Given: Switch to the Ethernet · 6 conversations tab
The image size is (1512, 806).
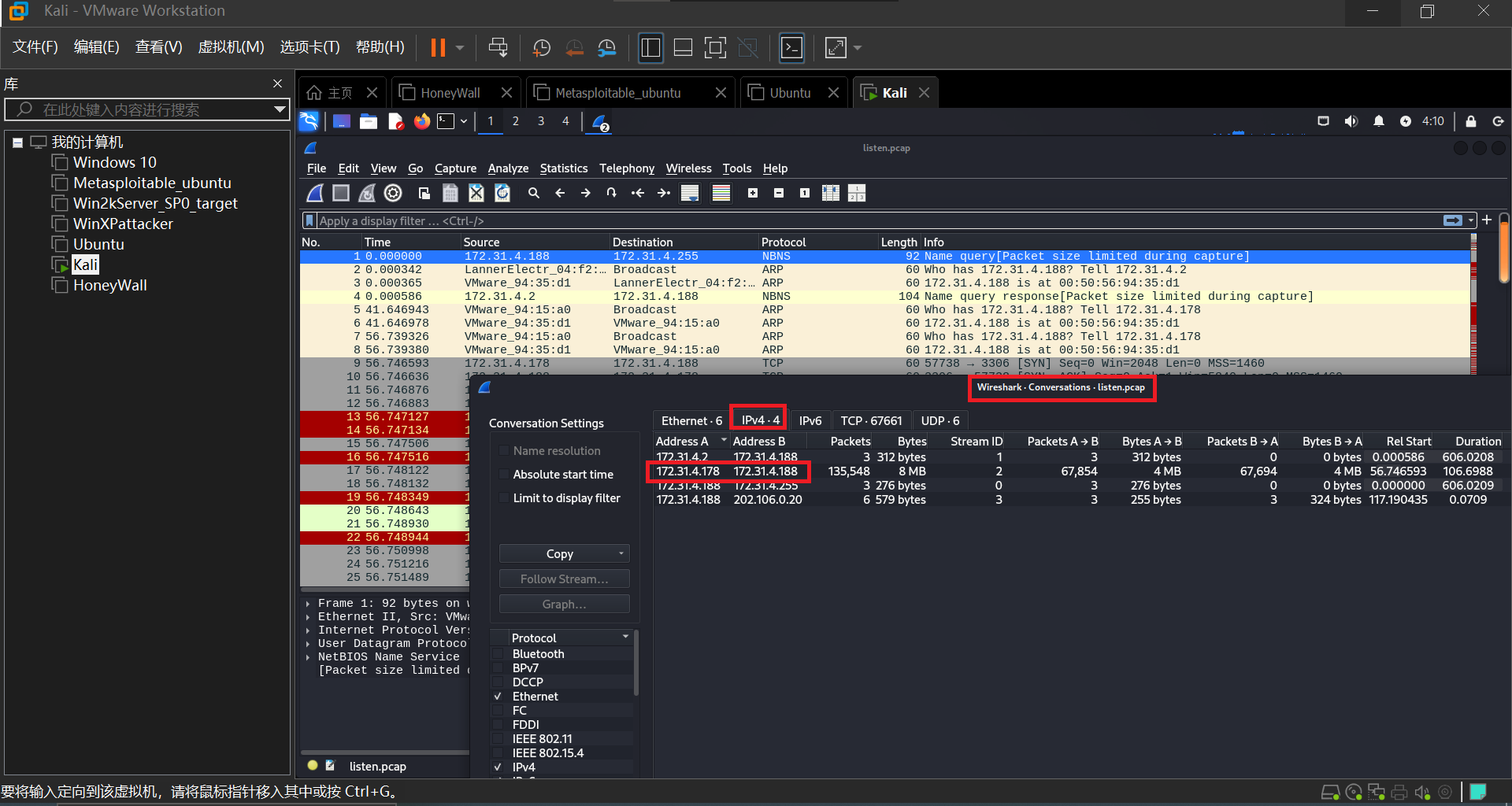Looking at the screenshot, I should click(691, 421).
